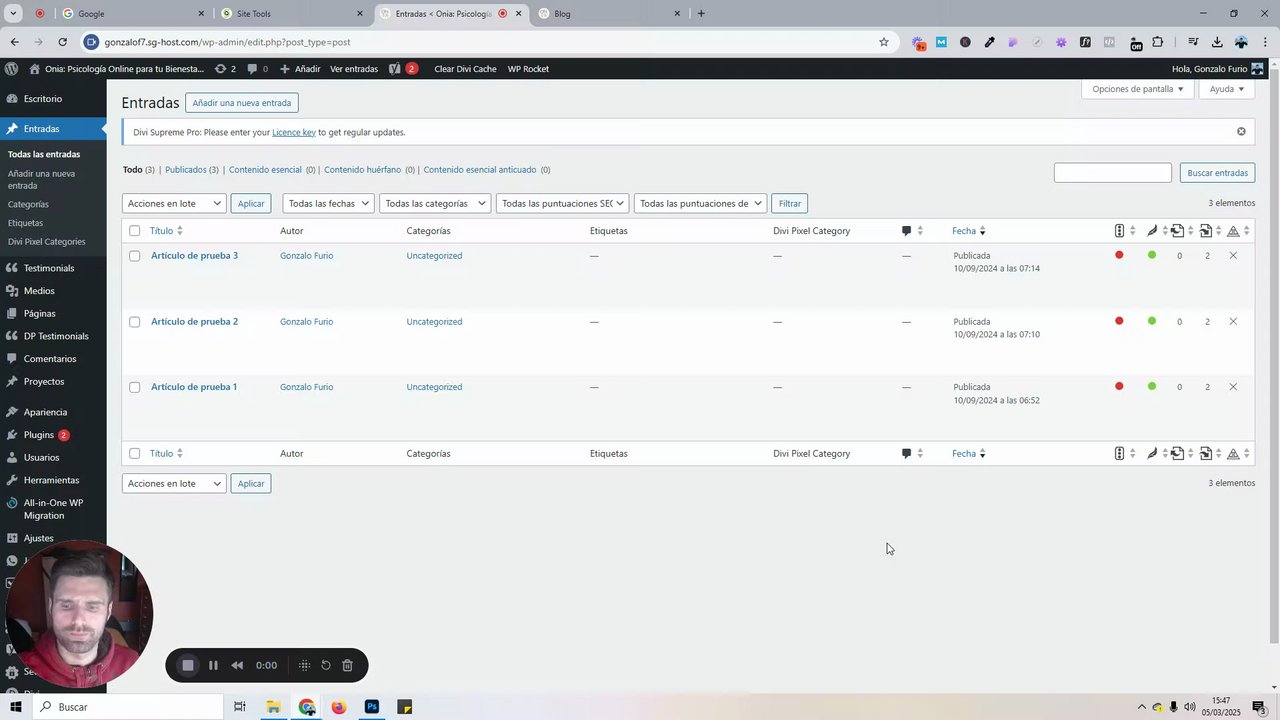Click Buscar entradas button
Viewport: 1280px width, 720px height.
pyautogui.click(x=1217, y=173)
